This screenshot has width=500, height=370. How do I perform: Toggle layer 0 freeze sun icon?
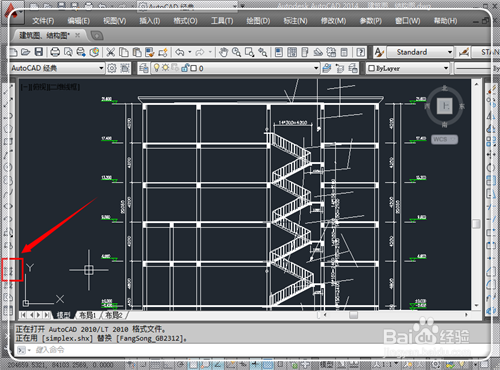pyautogui.click(x=165, y=68)
